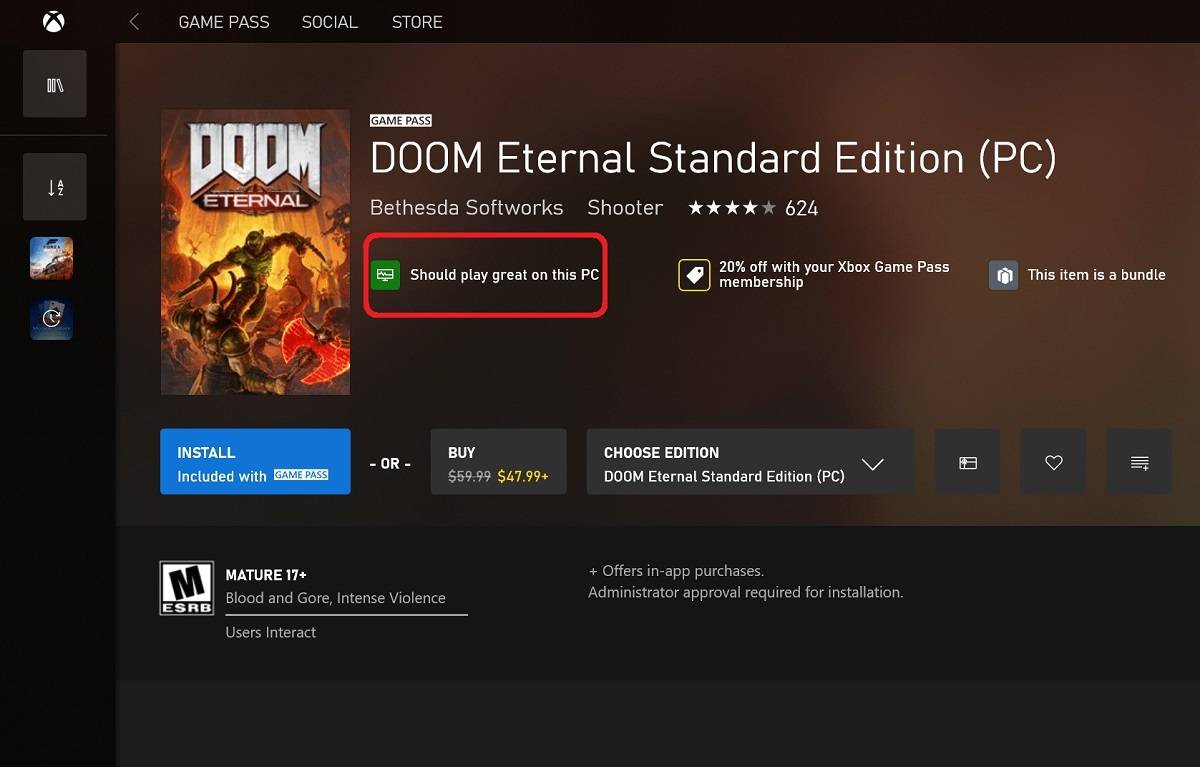Click the Buy button for $47.99+
The height and width of the screenshot is (767, 1200).
coord(498,463)
